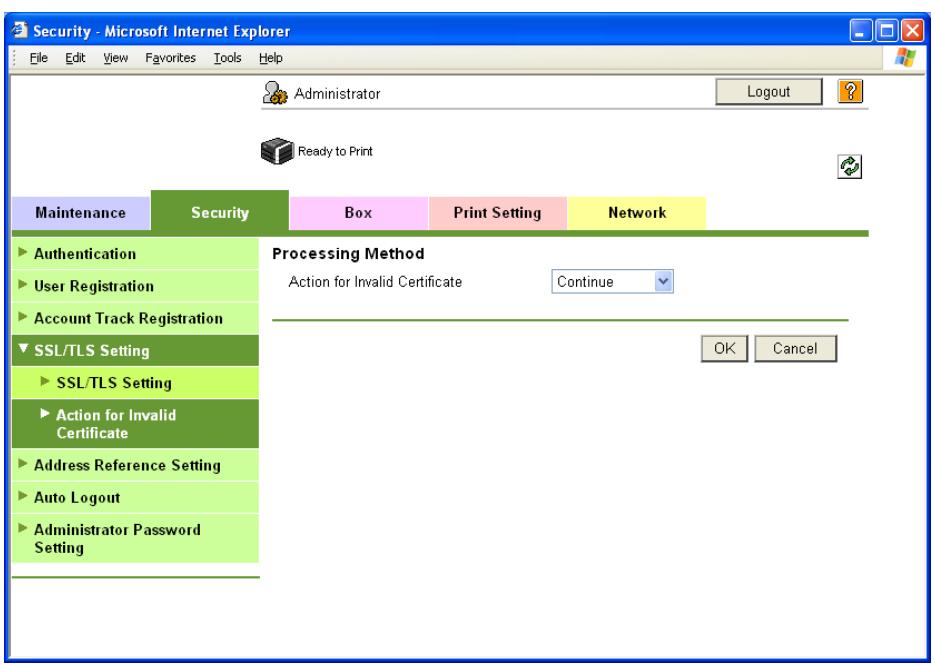Expand the User Registration arrow
Image resolution: width=934 pixels, height=665 pixels.
click(x=23, y=284)
